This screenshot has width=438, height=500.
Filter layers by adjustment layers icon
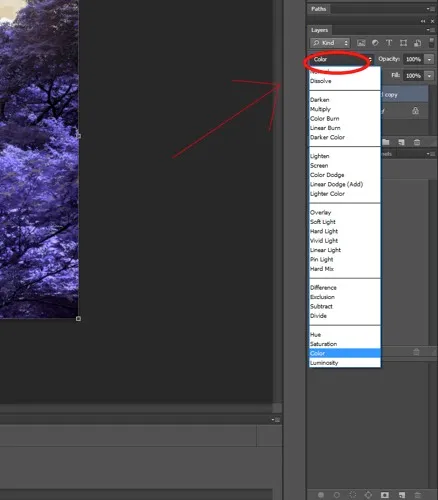click(375, 43)
